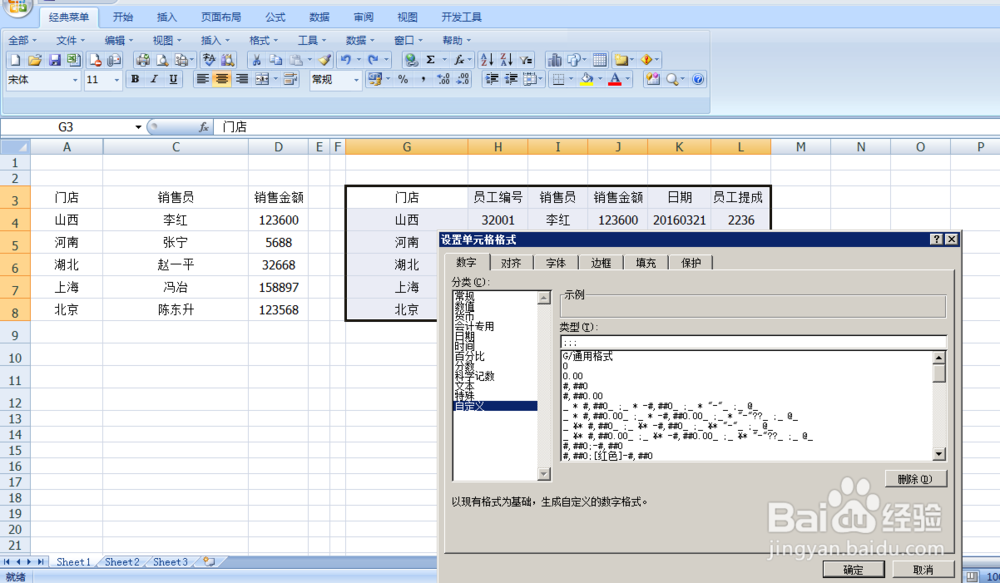Click the 取消 button
This screenshot has height=583, width=1000.
(x=923, y=570)
